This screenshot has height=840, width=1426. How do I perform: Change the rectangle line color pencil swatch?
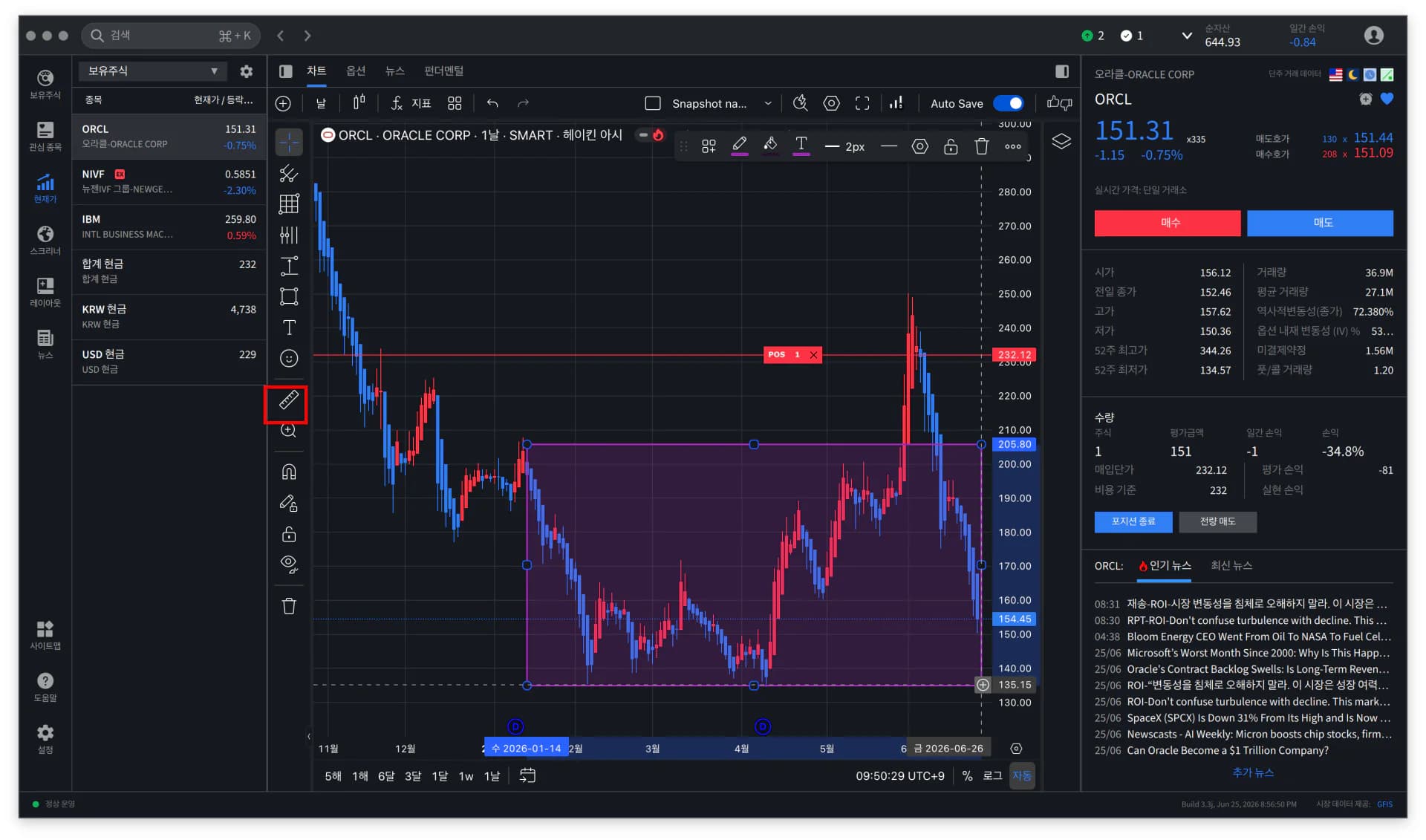point(740,146)
